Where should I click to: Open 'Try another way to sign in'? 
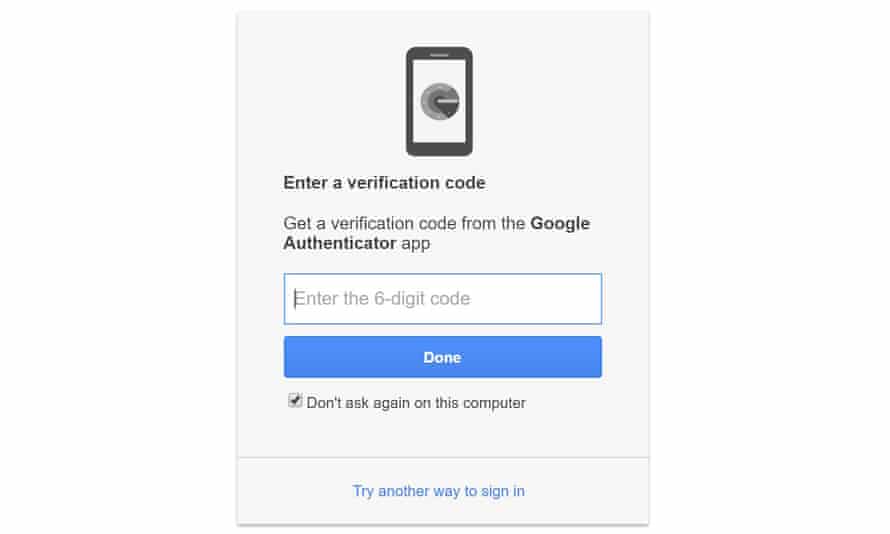click(x=439, y=491)
